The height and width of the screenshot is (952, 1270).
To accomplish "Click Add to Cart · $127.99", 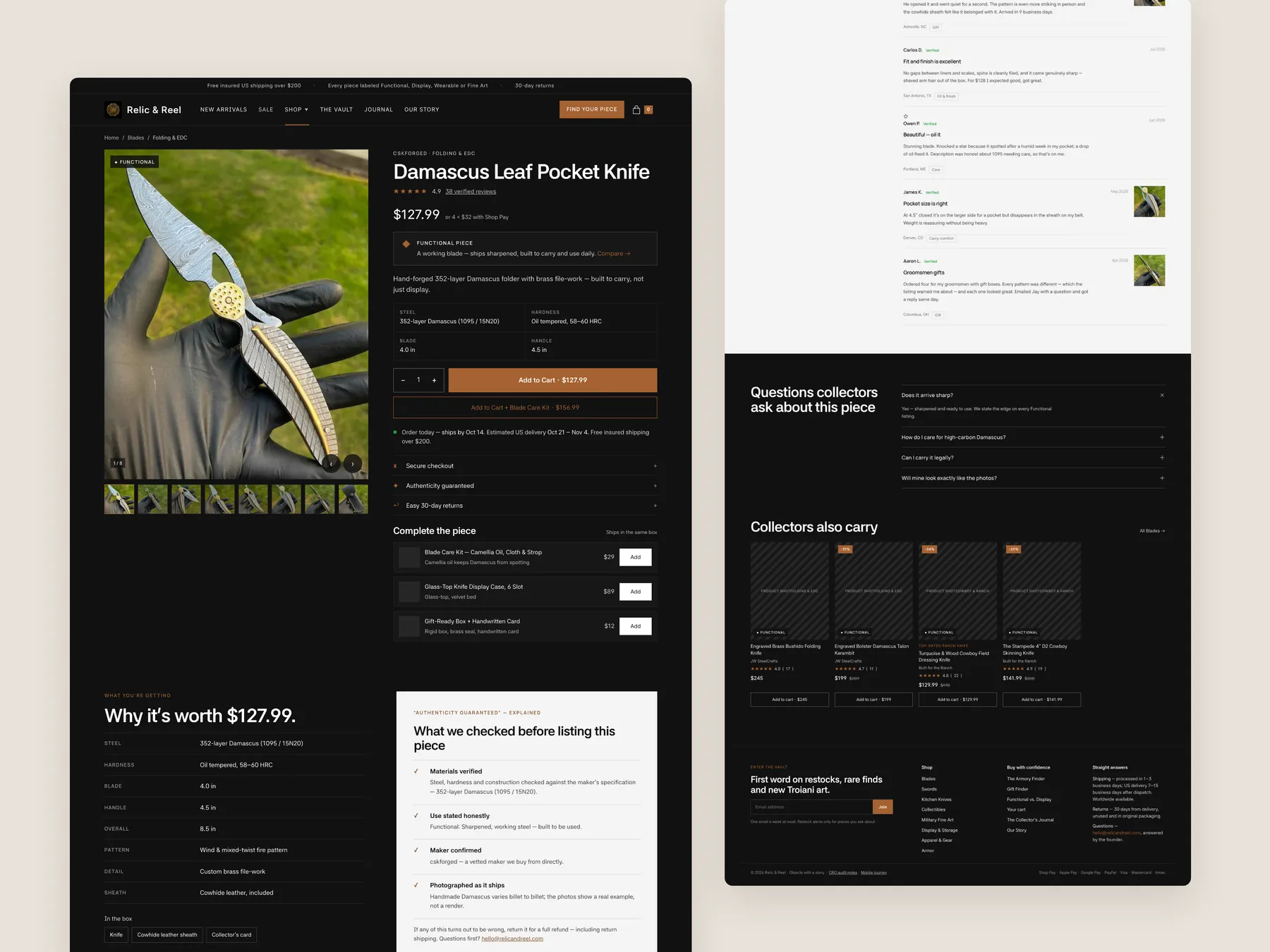I will (x=553, y=380).
